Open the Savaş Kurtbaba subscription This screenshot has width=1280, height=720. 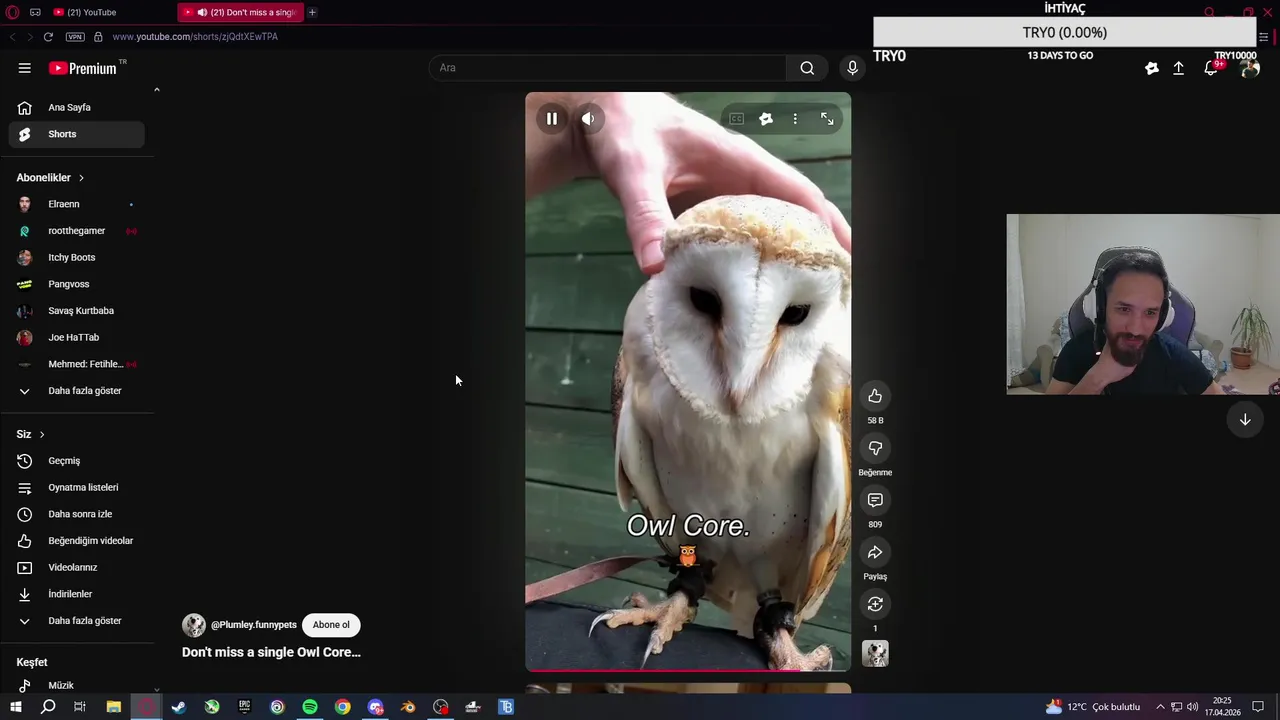pyautogui.click(x=77, y=311)
